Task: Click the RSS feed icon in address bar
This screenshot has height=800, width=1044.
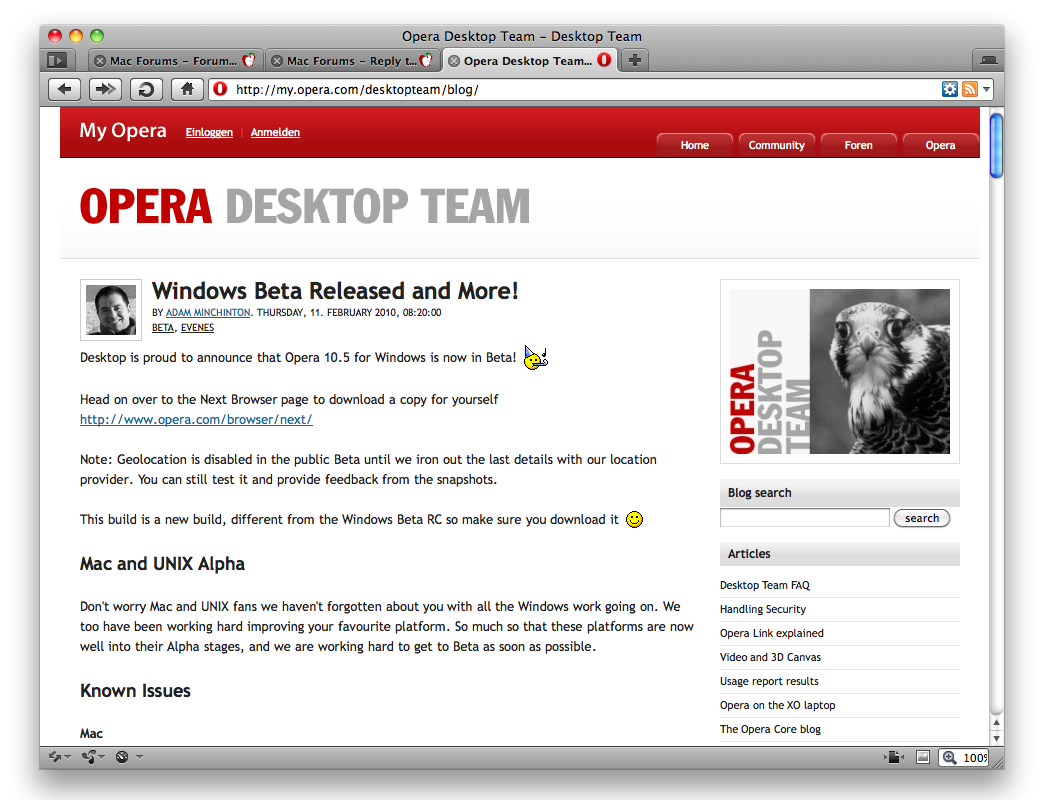Action: (x=969, y=89)
